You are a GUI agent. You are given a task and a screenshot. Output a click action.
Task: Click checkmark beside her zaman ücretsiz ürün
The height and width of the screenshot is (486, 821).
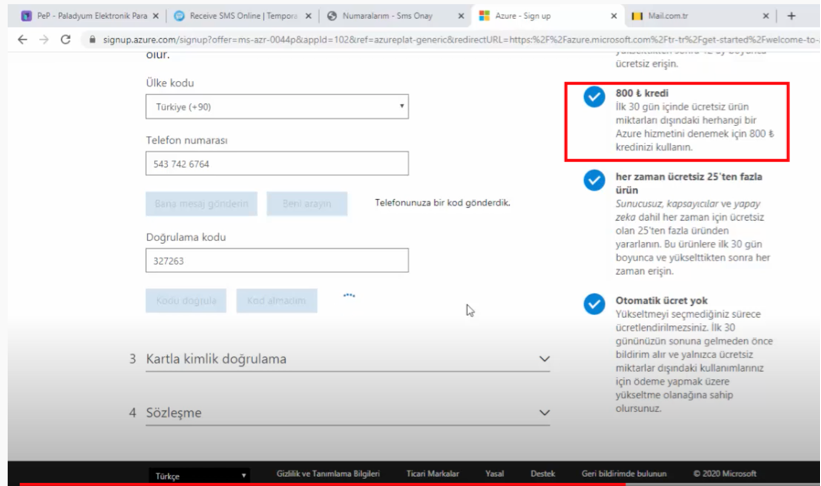tap(594, 180)
